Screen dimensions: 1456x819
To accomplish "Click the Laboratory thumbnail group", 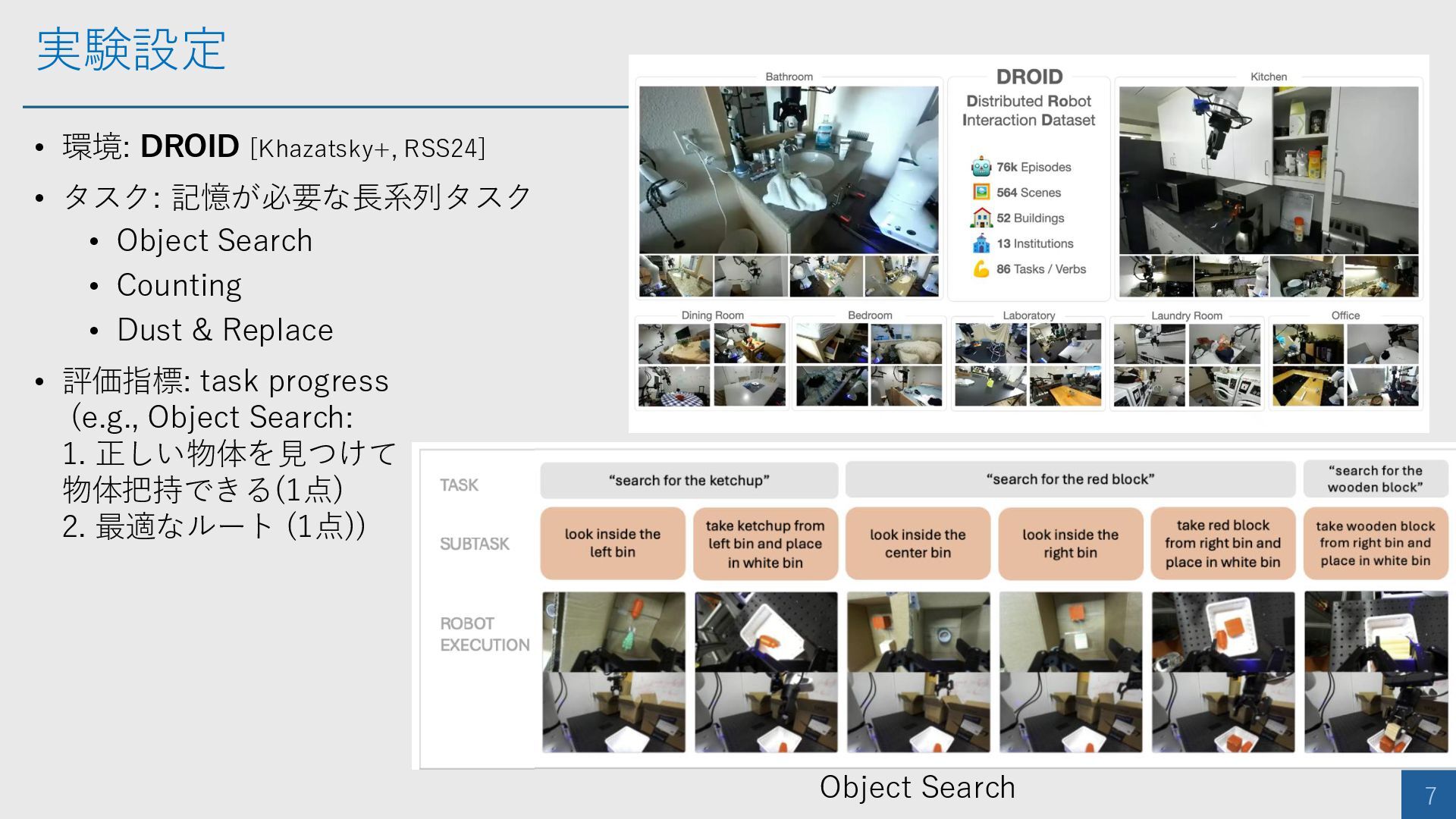I will tap(1028, 364).
